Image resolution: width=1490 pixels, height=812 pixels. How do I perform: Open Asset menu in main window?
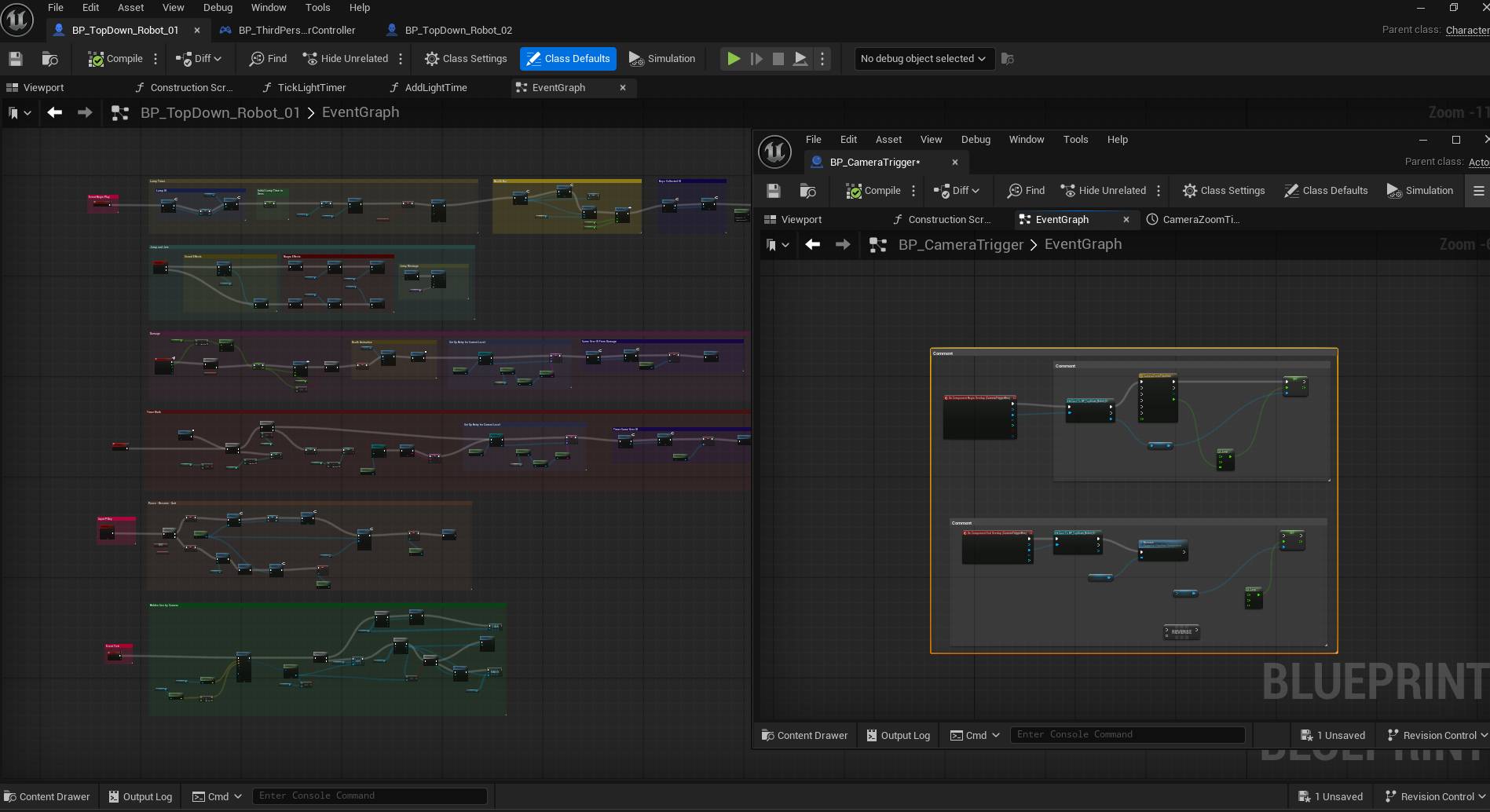[130, 7]
